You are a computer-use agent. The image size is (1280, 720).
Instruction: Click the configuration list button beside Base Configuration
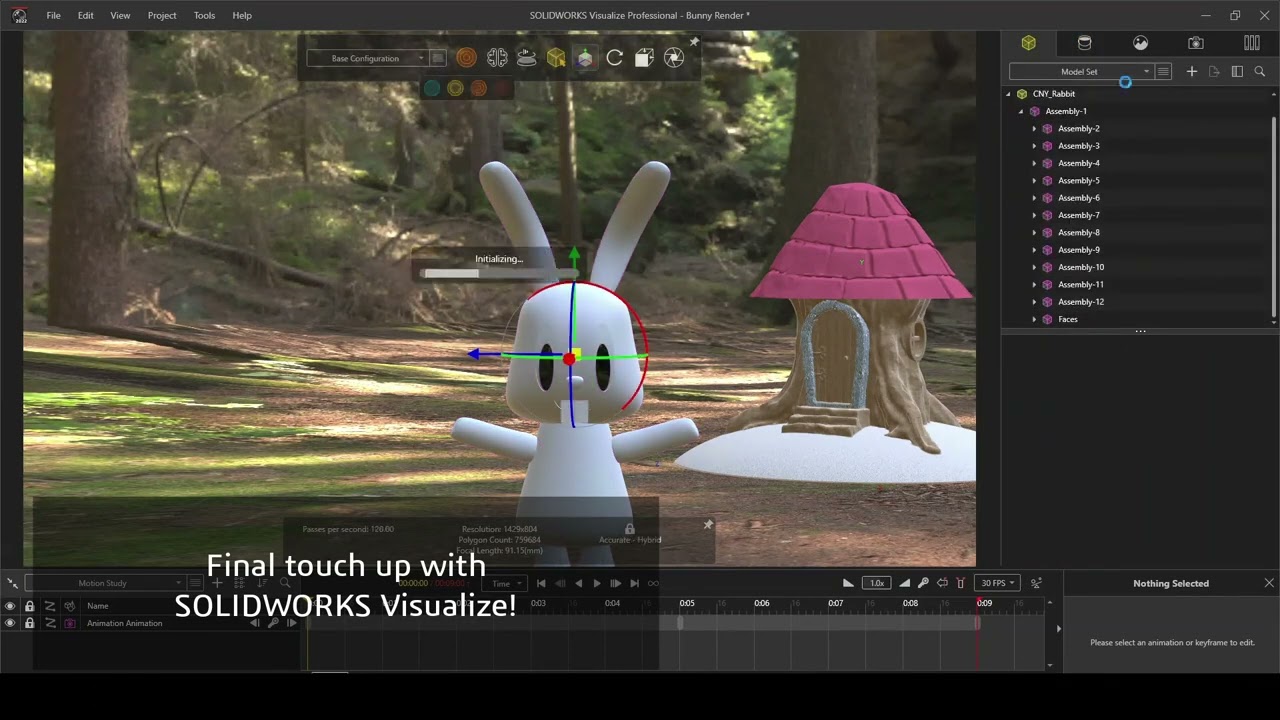(x=437, y=58)
